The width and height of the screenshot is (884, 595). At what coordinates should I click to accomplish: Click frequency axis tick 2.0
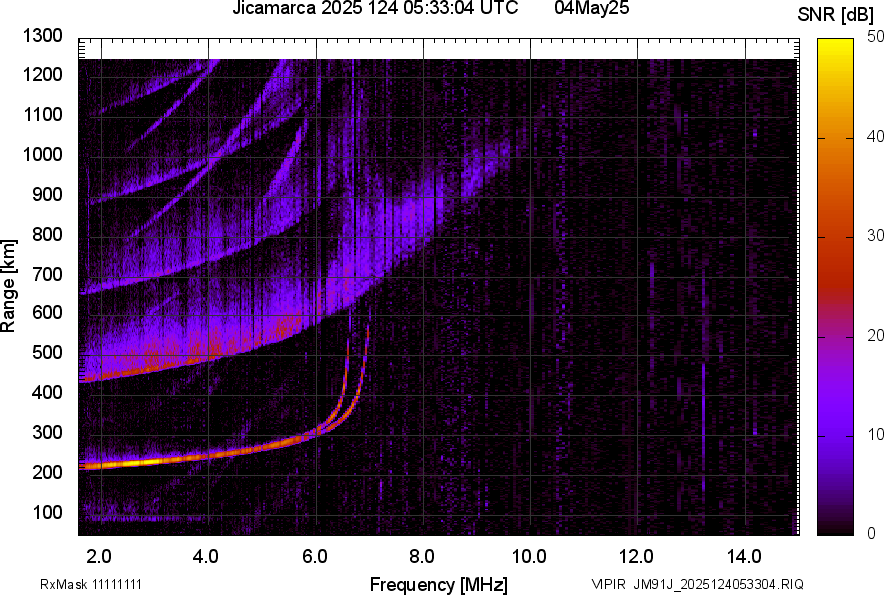tap(98, 557)
